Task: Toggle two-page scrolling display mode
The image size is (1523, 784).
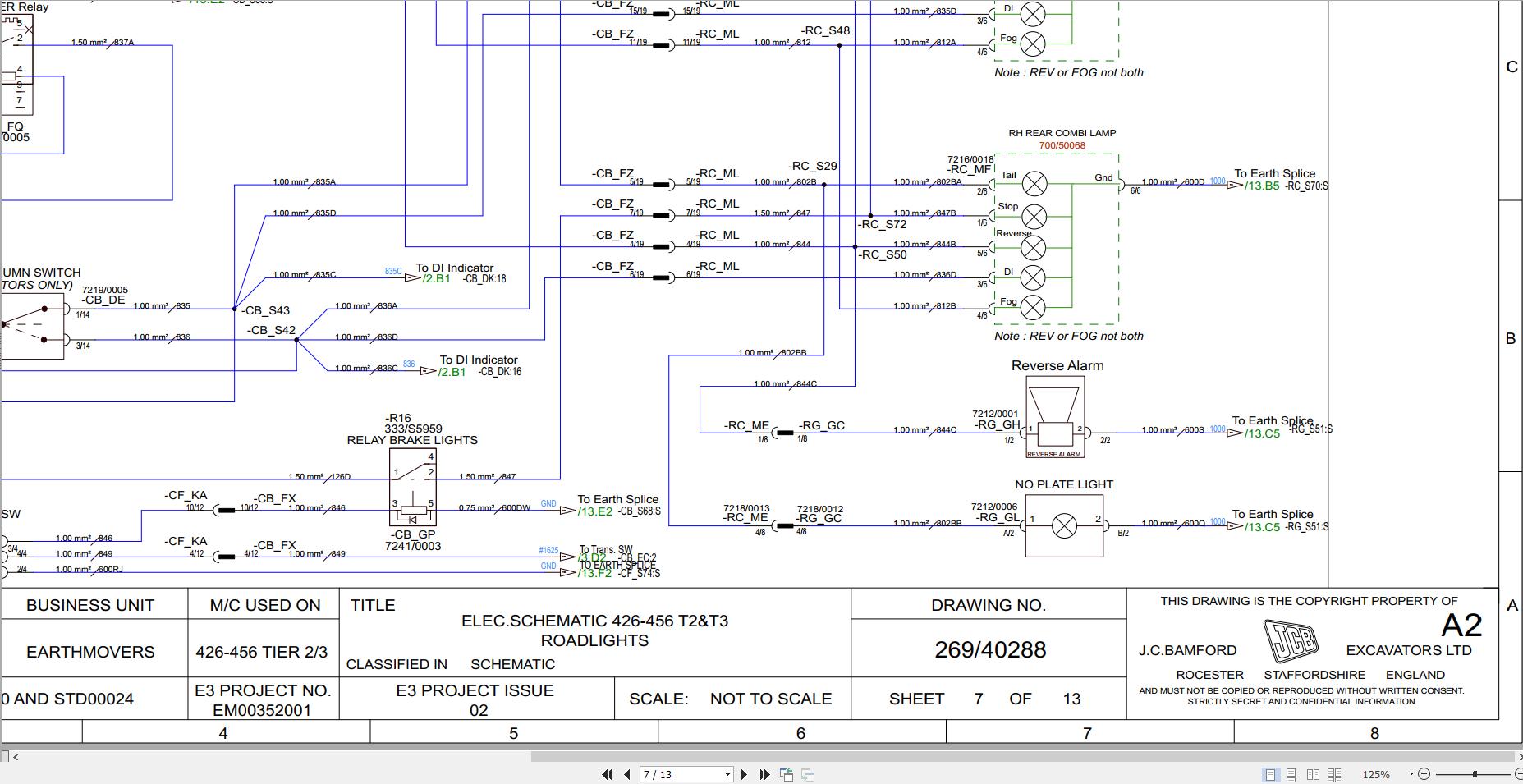Action: pyautogui.click(x=1335, y=773)
